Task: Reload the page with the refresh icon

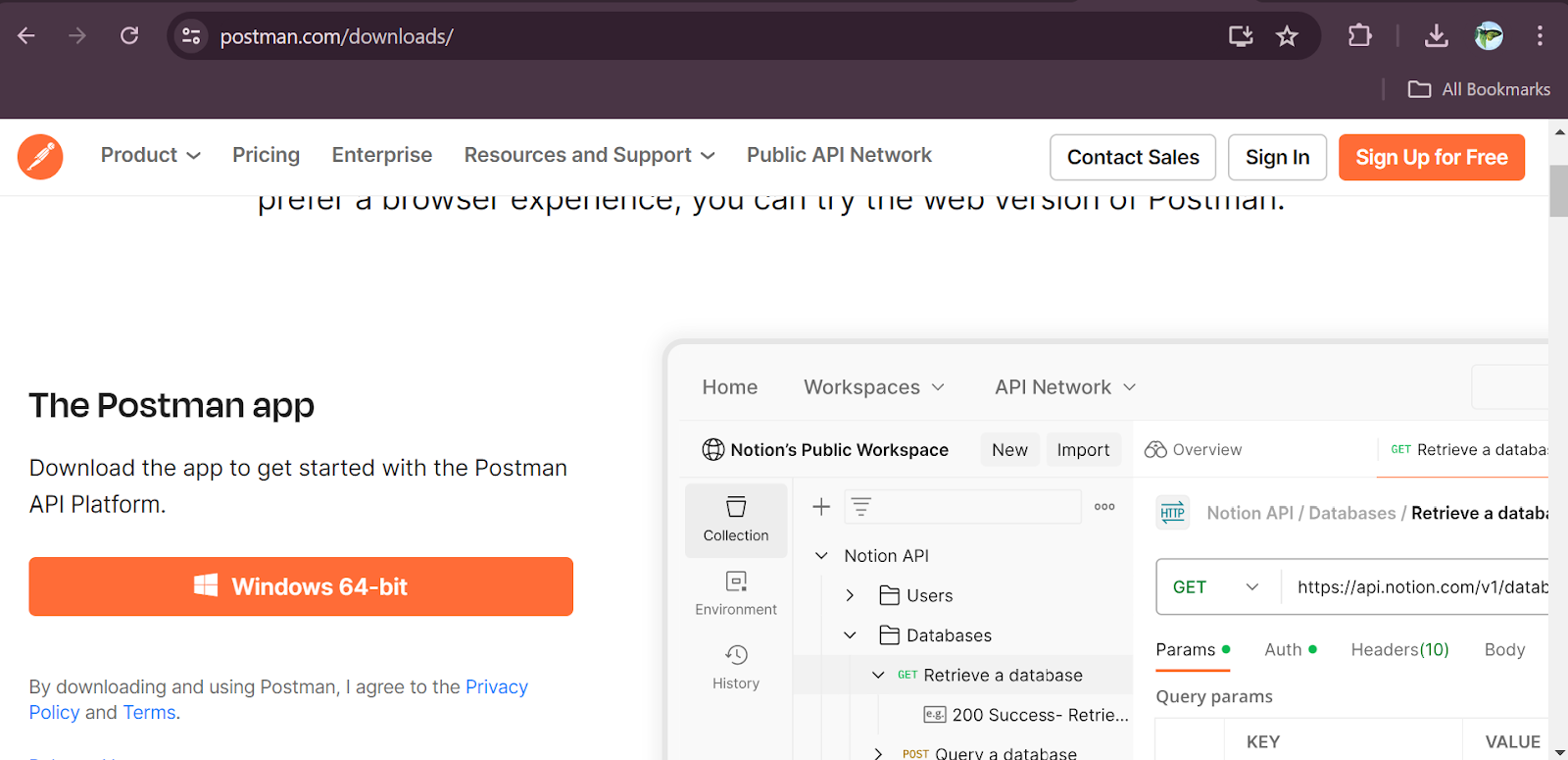Action: (129, 36)
